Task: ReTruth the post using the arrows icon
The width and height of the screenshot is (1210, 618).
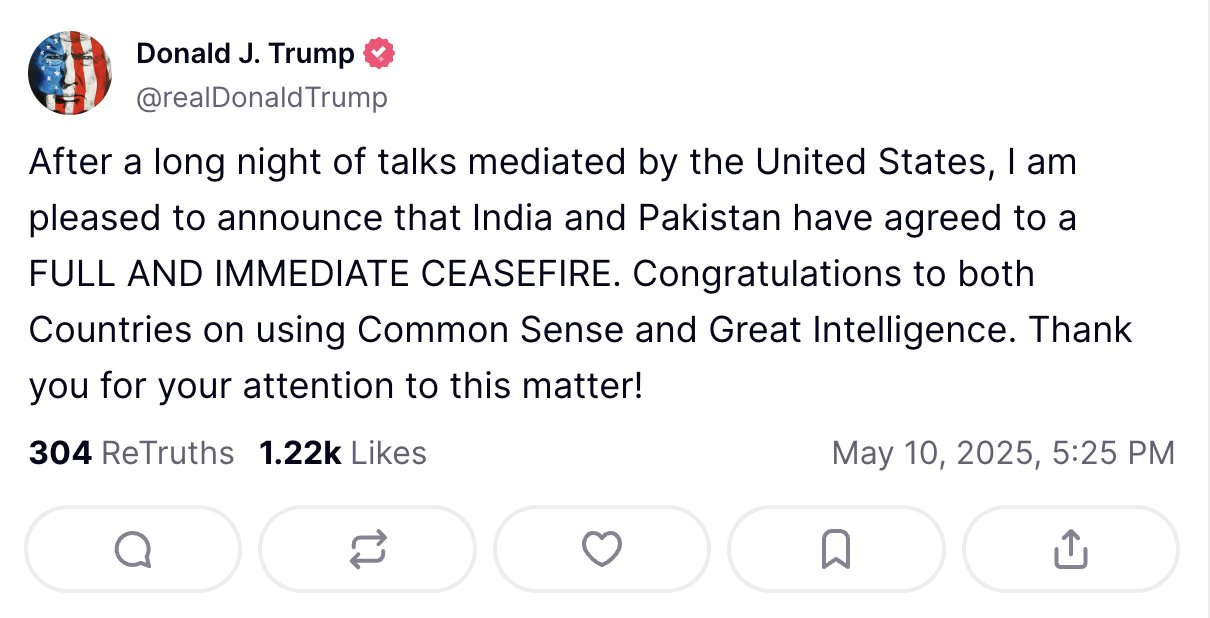Action: 367,548
